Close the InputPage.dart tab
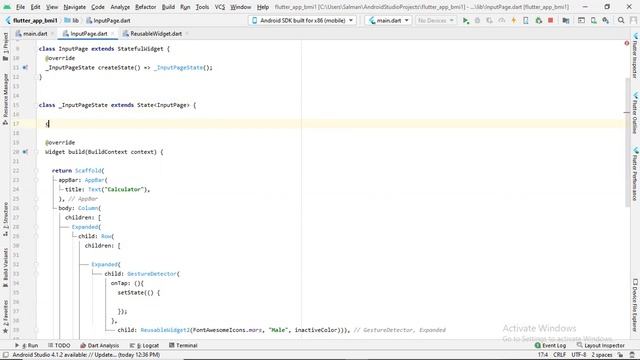 [x=112, y=33]
